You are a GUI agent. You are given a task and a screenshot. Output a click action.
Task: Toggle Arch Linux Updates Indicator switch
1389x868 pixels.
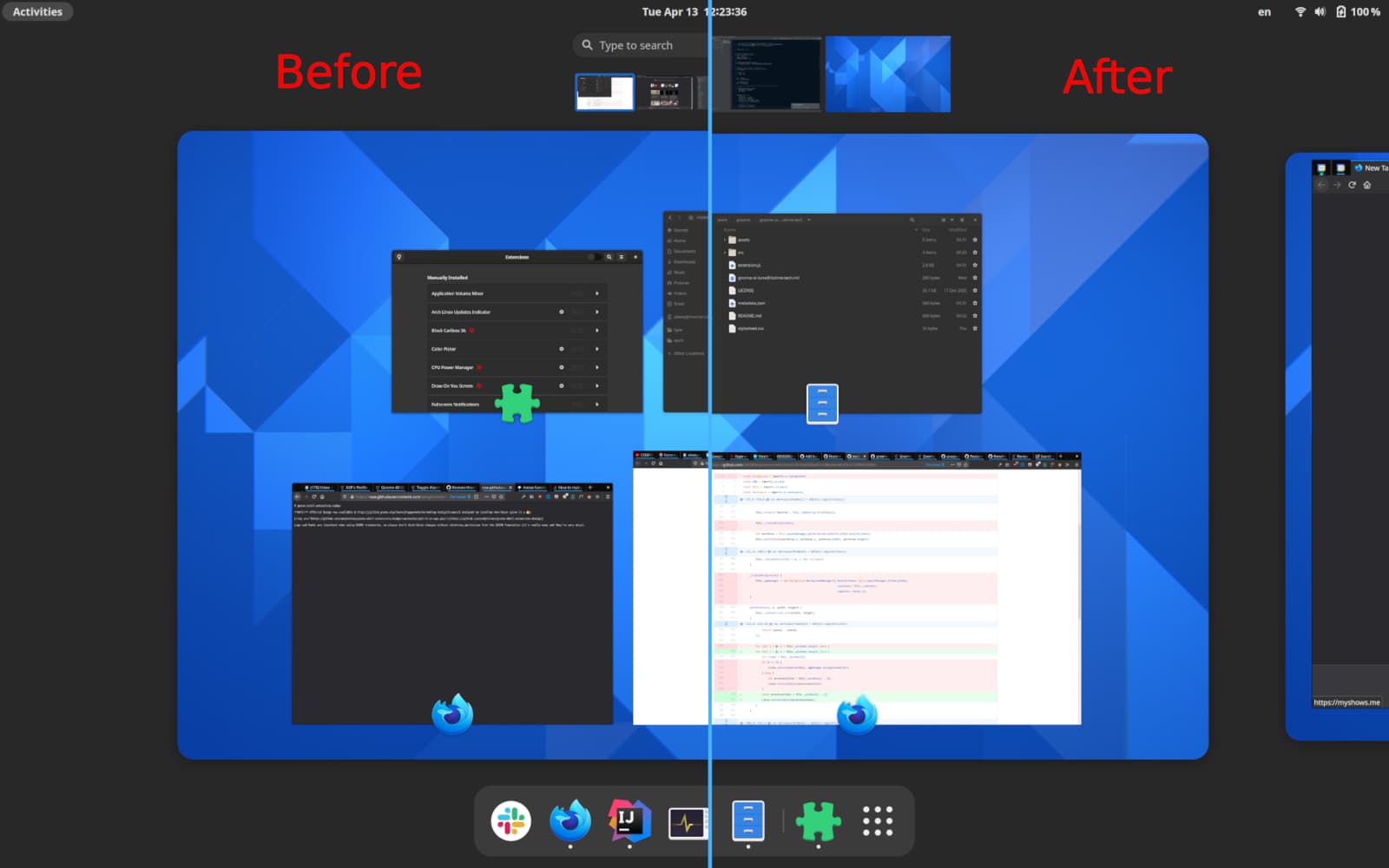point(578,312)
